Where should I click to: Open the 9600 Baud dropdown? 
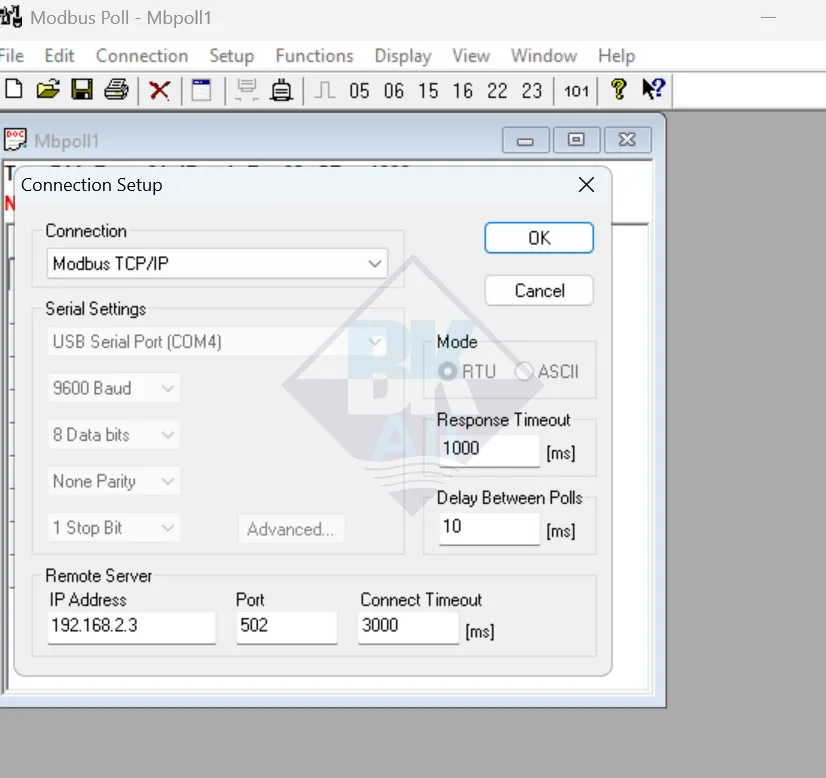[113, 388]
